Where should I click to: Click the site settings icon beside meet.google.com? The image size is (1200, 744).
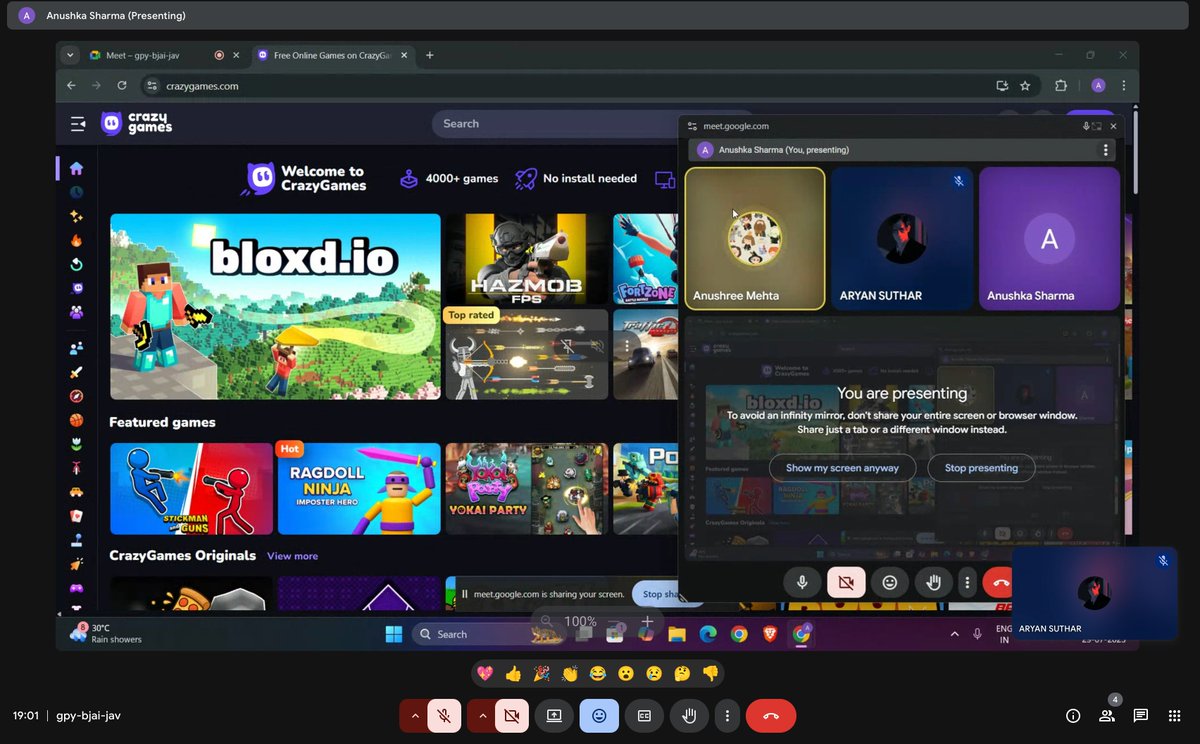[692, 126]
